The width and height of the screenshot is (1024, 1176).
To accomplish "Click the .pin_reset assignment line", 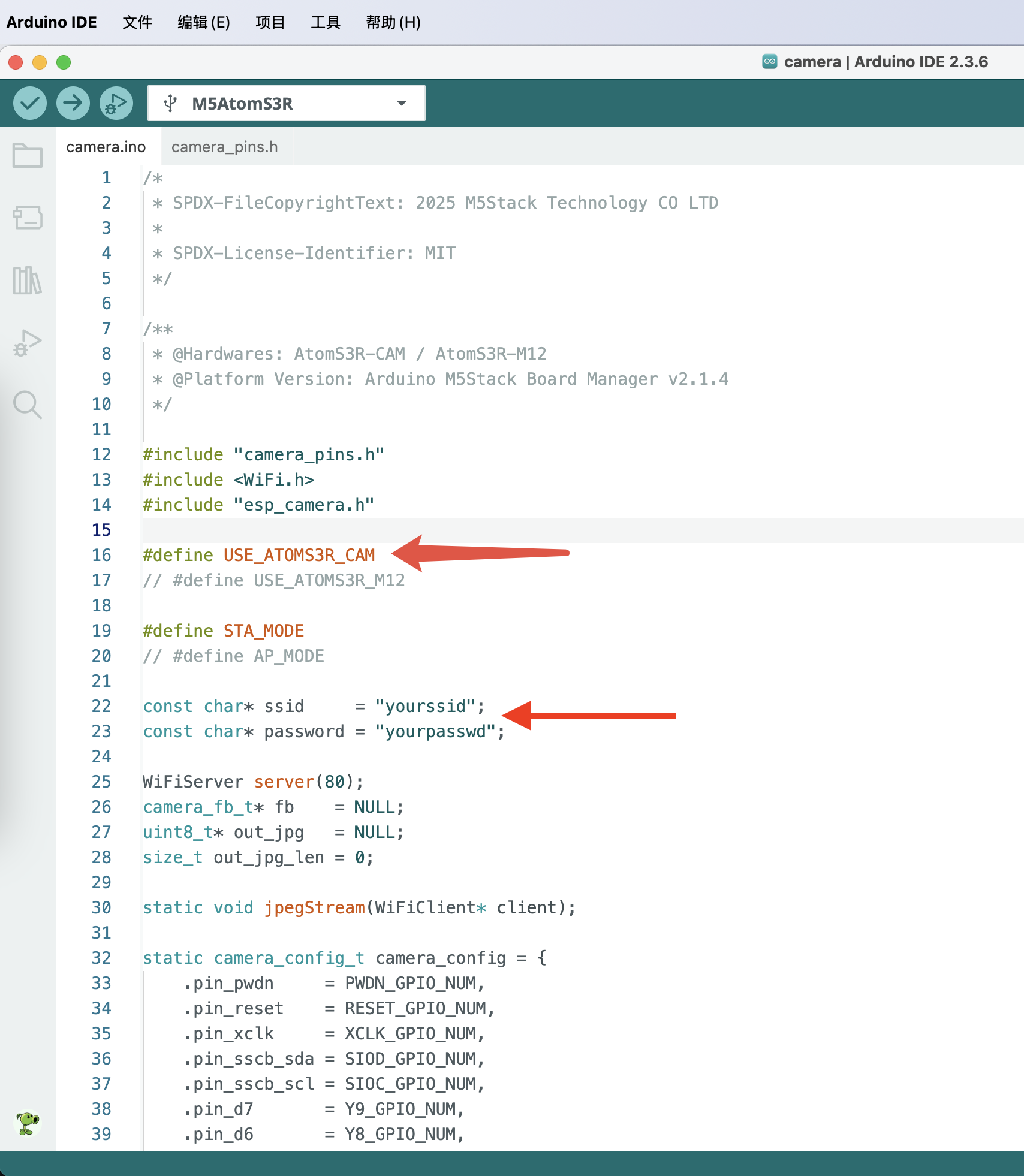I will (339, 1008).
